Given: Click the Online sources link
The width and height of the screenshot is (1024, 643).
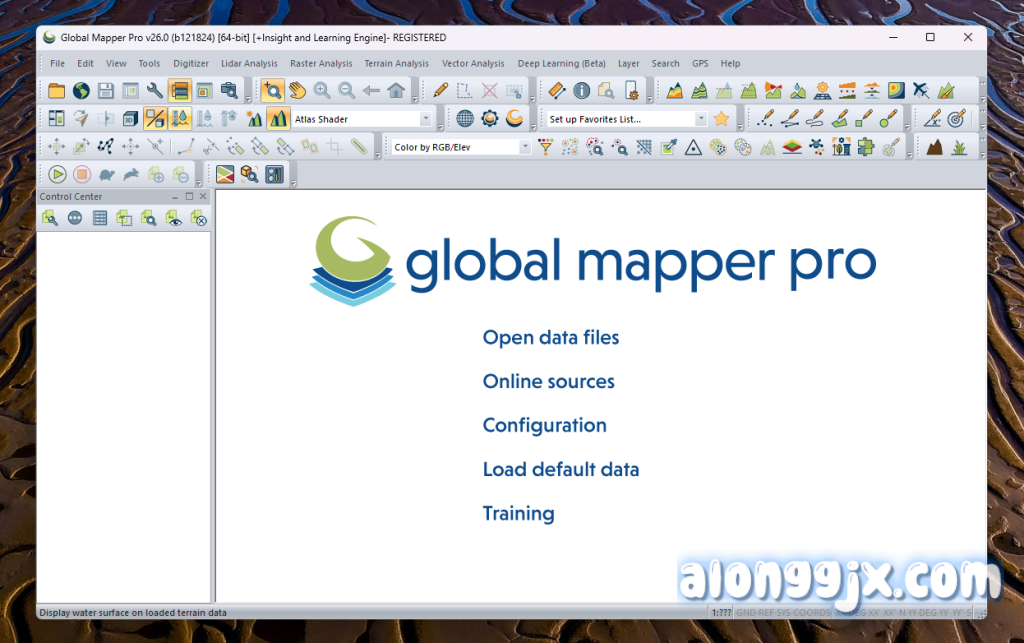Looking at the screenshot, I should pyautogui.click(x=548, y=382).
